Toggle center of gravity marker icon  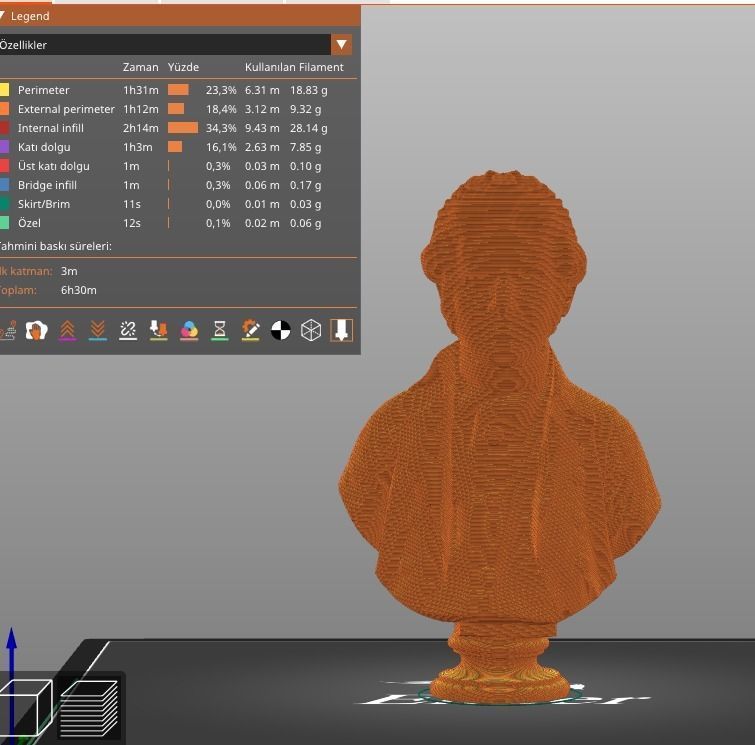pyautogui.click(x=281, y=330)
